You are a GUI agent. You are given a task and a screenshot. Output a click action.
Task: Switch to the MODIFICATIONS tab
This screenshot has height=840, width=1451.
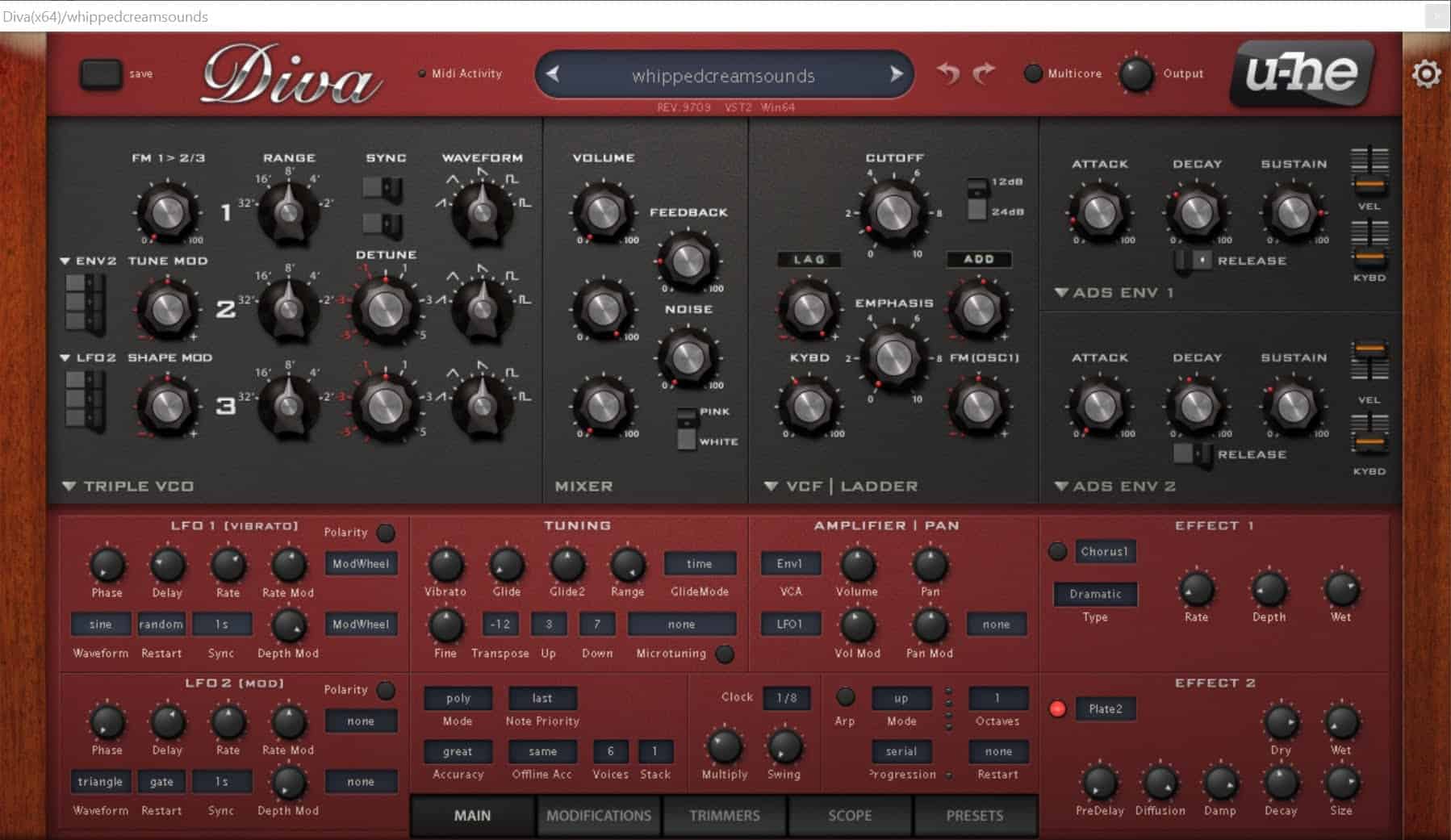point(598,815)
